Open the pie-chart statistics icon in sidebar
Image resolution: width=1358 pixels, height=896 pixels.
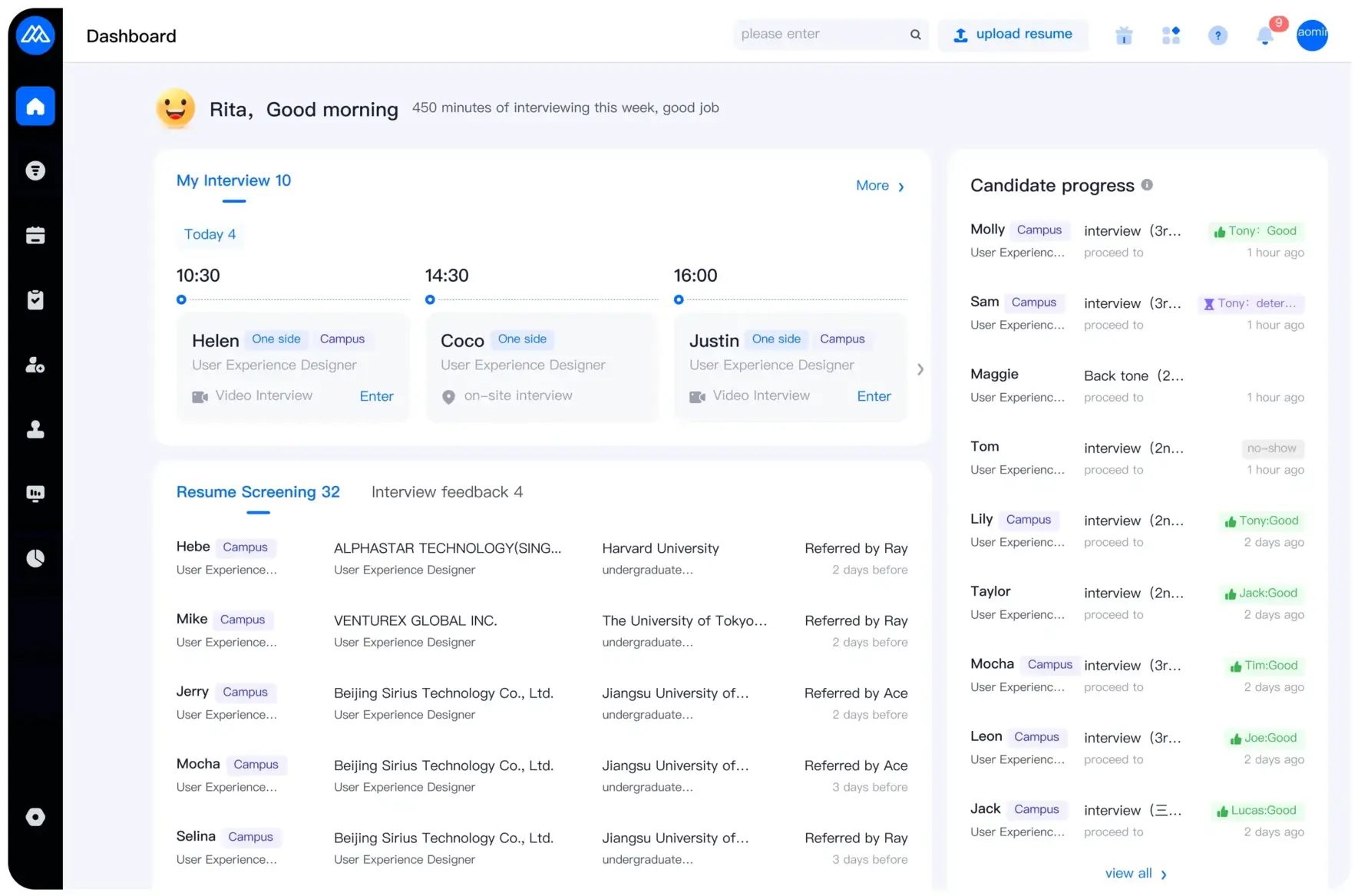pyautogui.click(x=35, y=558)
